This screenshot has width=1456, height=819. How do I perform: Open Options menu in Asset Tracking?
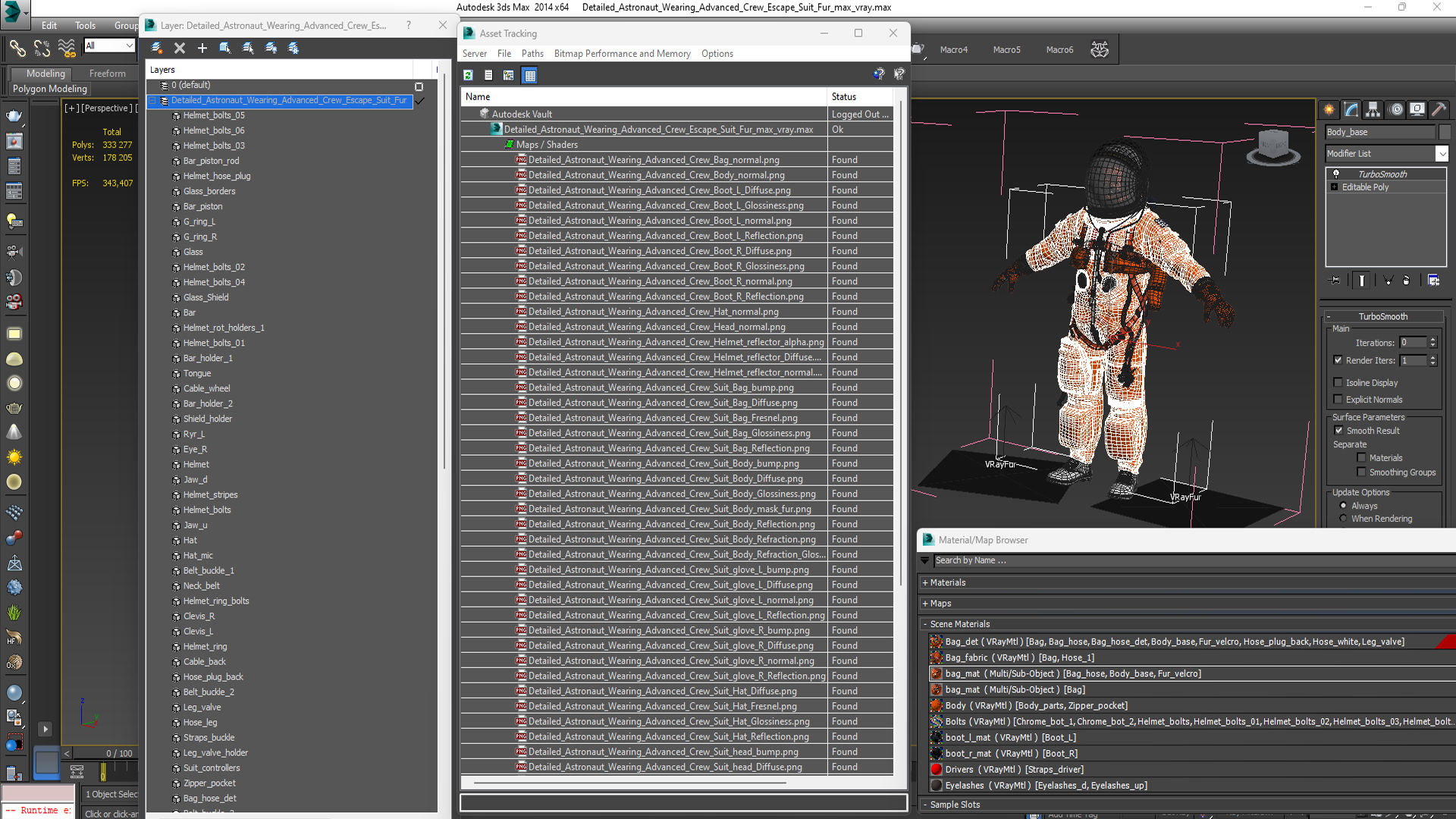coord(717,54)
